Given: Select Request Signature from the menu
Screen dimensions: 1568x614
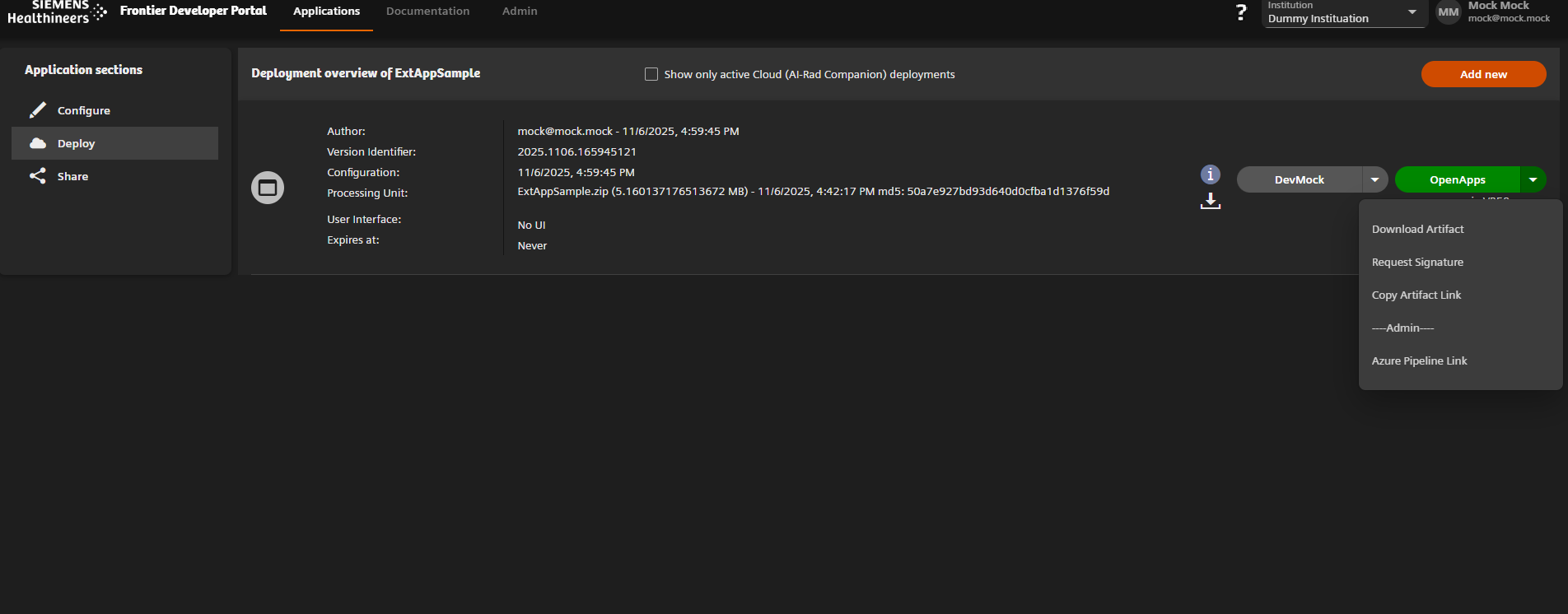Looking at the screenshot, I should [1417, 263].
